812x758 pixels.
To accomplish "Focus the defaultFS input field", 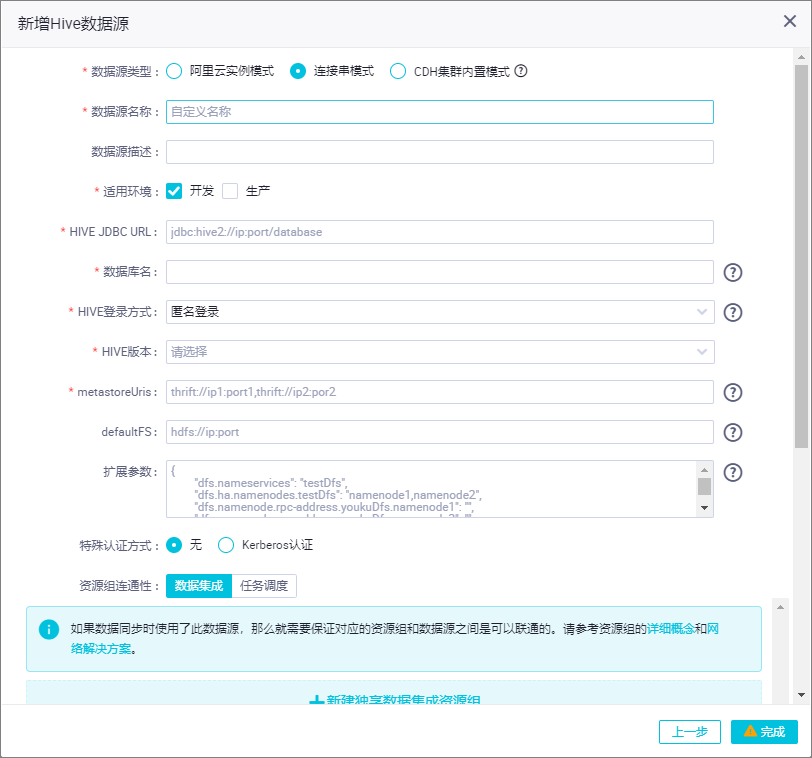I will 440,432.
